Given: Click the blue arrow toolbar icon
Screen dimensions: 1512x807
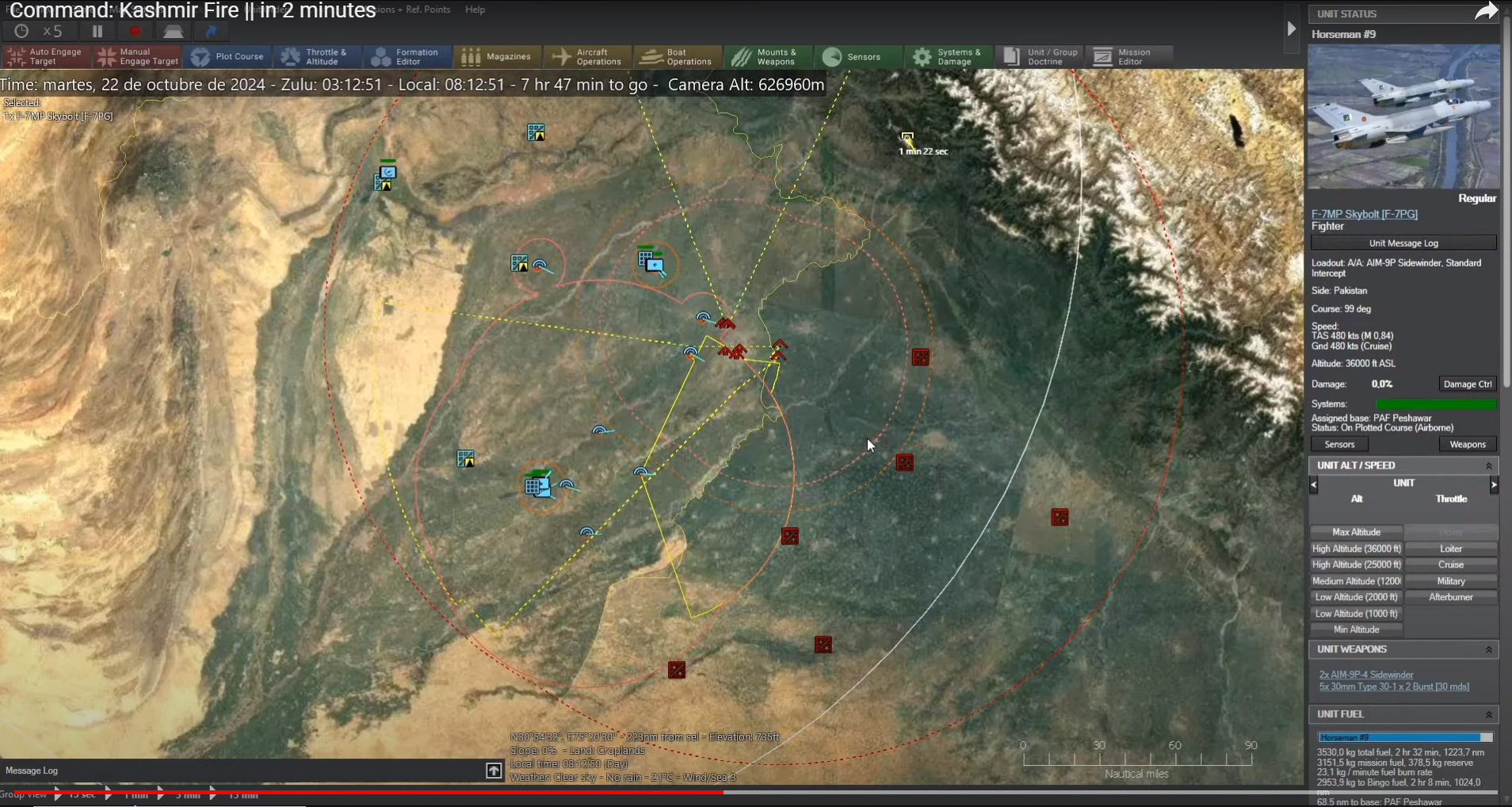Looking at the screenshot, I should 212,31.
